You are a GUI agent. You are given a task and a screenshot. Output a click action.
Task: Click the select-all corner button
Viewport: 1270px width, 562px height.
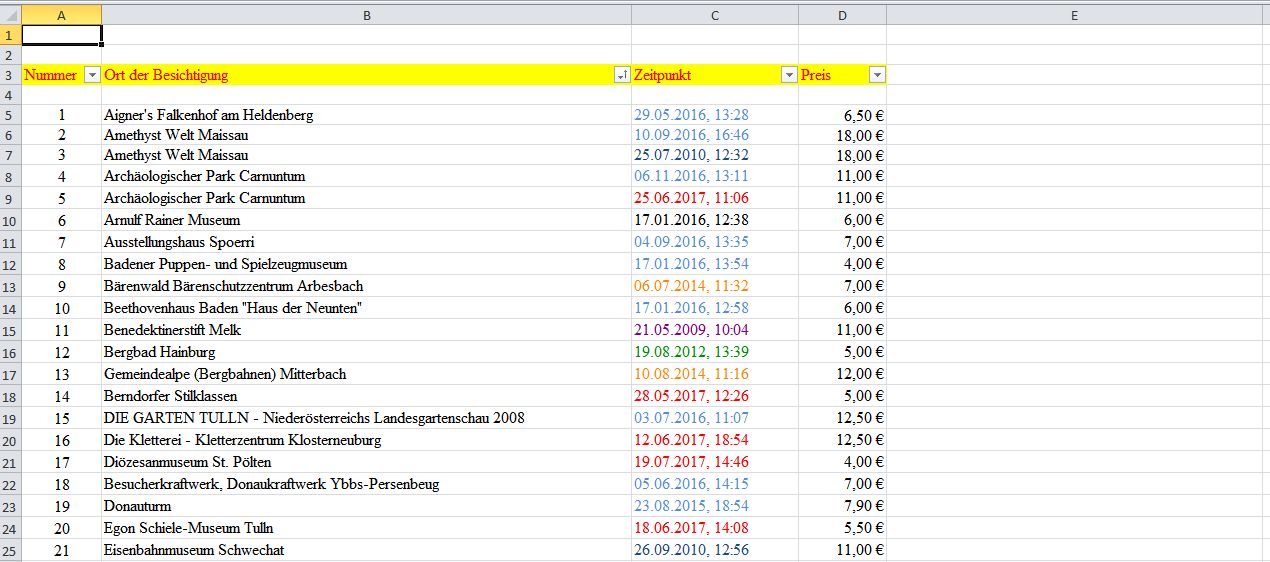10,15
